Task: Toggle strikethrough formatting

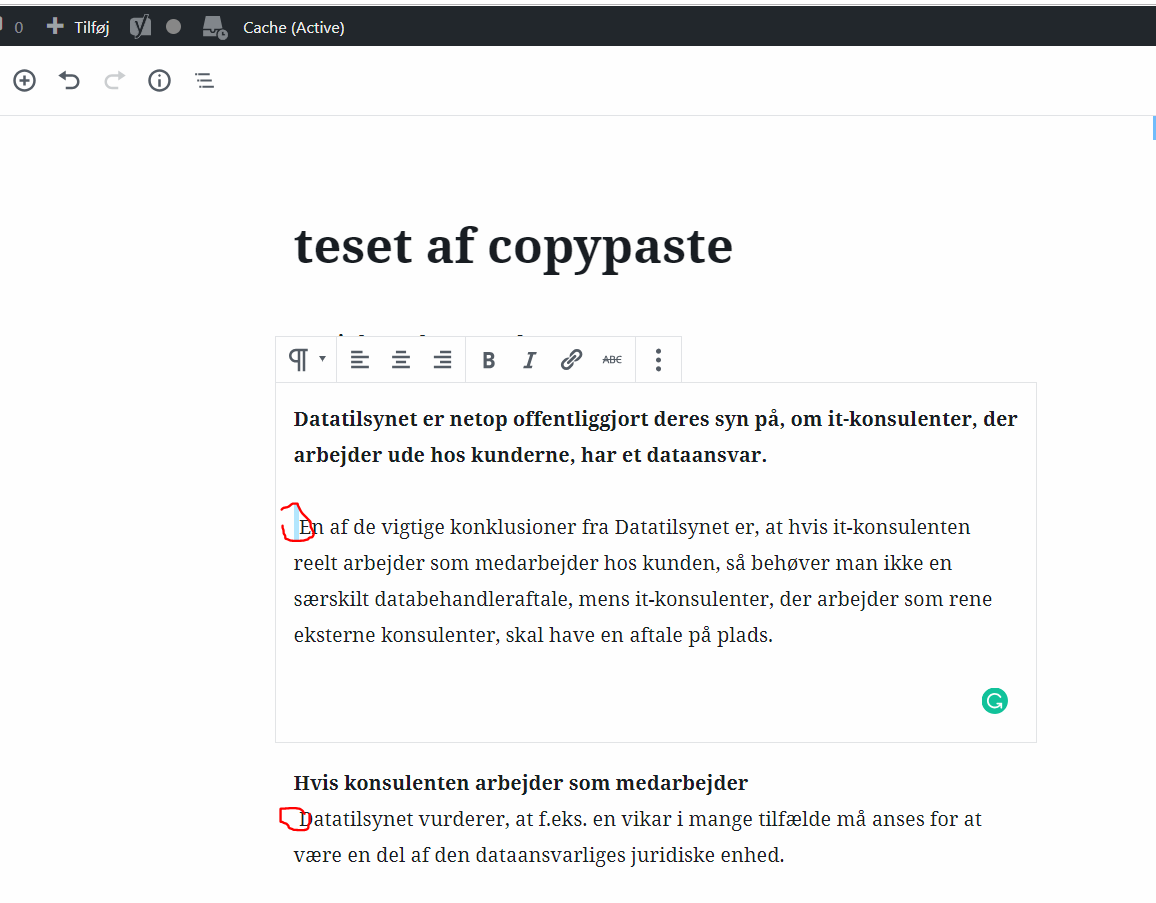Action: click(612, 359)
